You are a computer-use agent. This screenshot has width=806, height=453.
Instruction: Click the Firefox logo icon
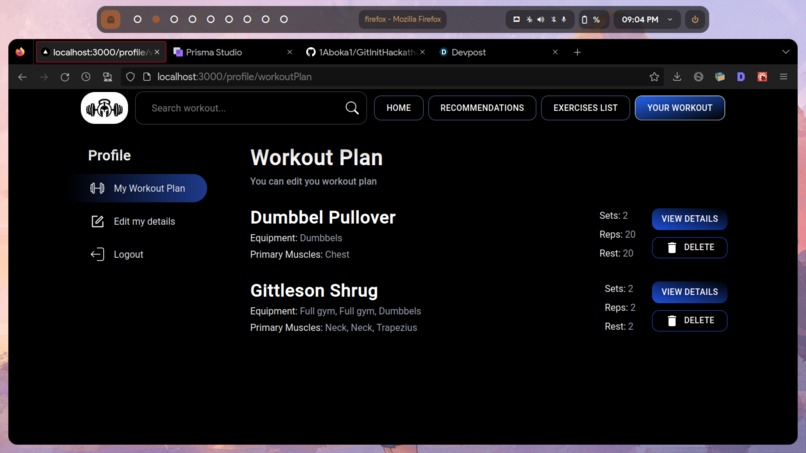20,52
